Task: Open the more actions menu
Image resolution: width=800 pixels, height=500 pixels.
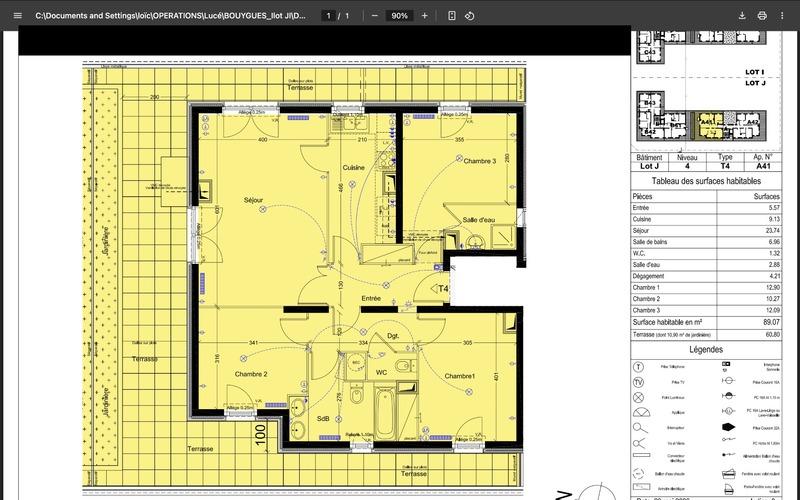Action: point(783,16)
